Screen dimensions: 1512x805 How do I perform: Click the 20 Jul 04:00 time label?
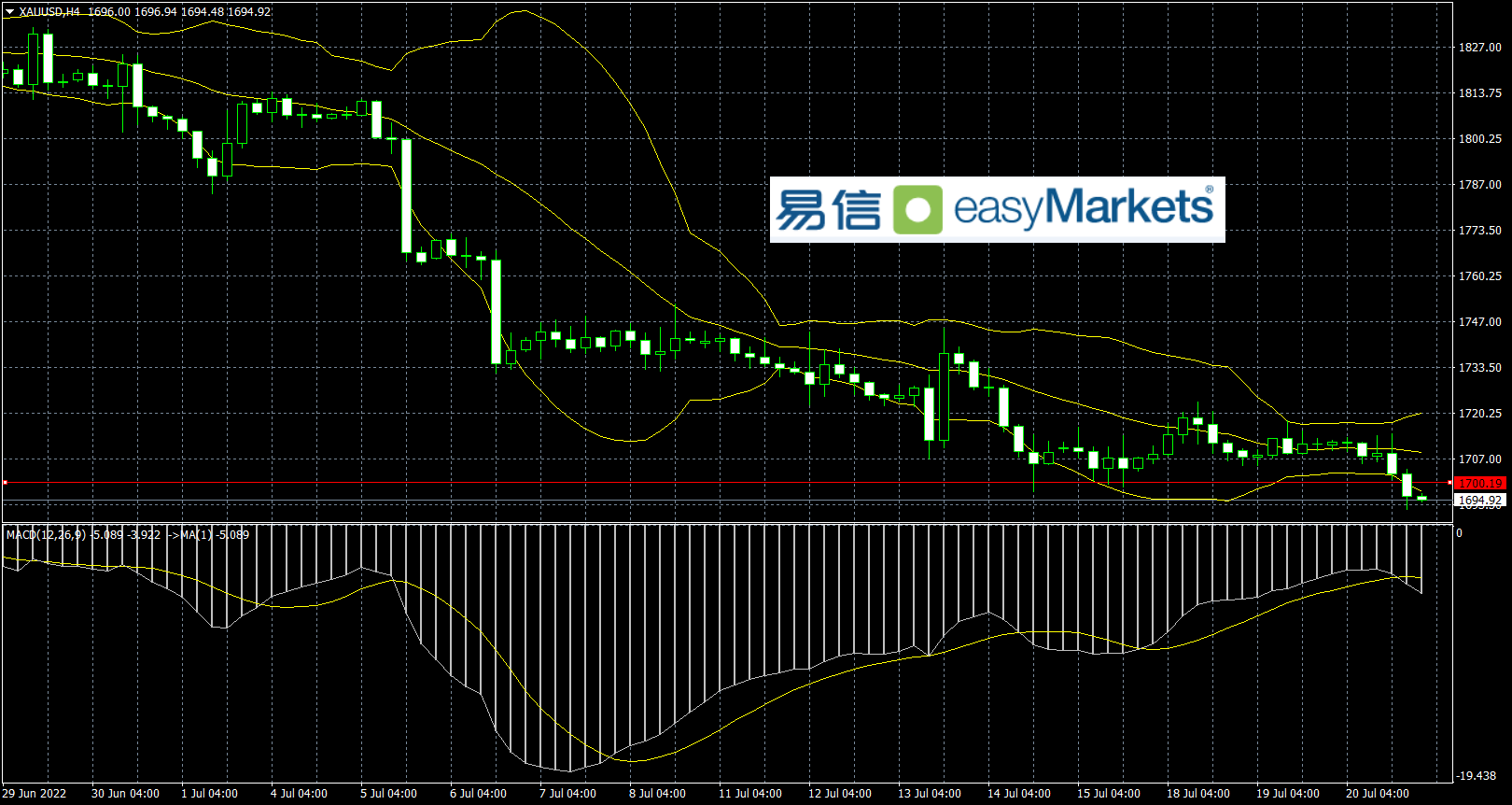(x=1378, y=794)
